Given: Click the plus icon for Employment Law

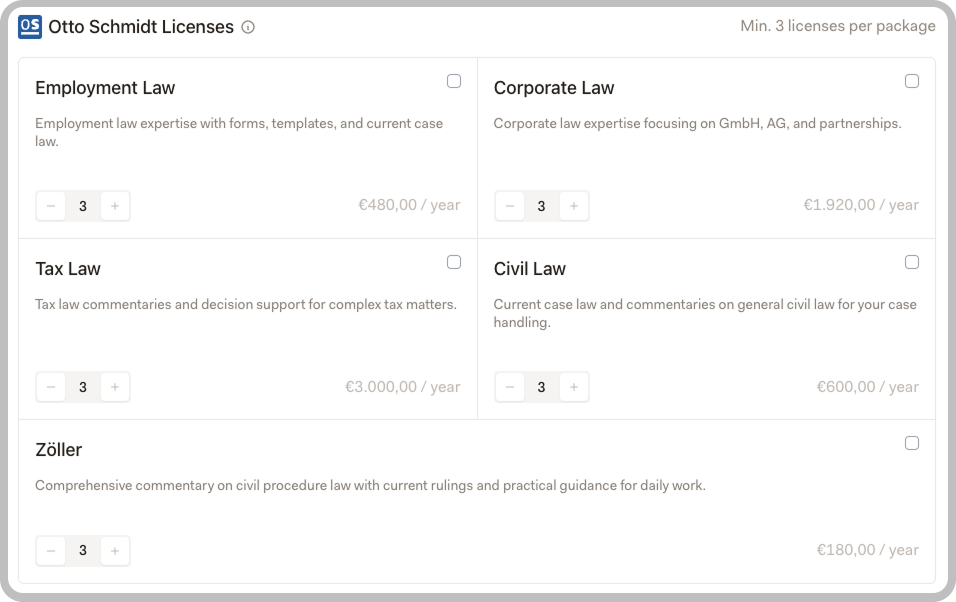Looking at the screenshot, I should point(115,206).
